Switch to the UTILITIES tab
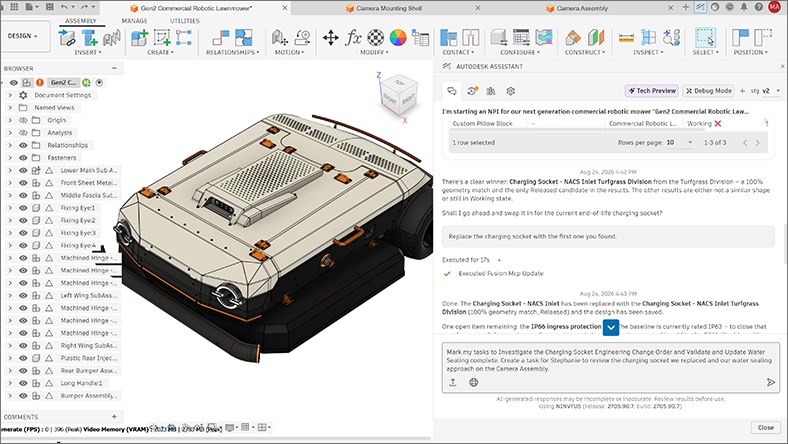Screen dimensions: 788x444 click(x=184, y=21)
